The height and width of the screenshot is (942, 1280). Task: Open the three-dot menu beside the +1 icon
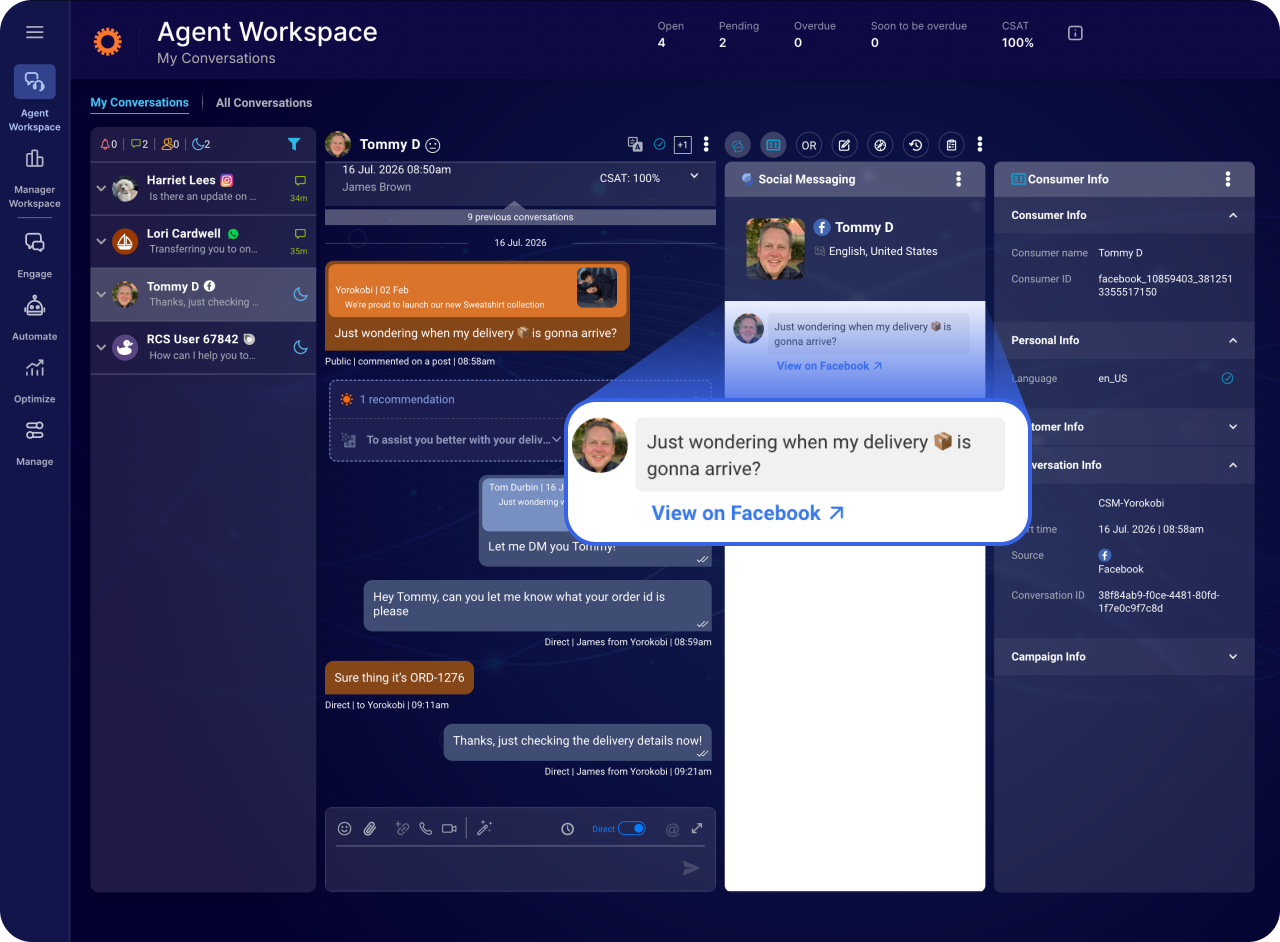point(706,144)
